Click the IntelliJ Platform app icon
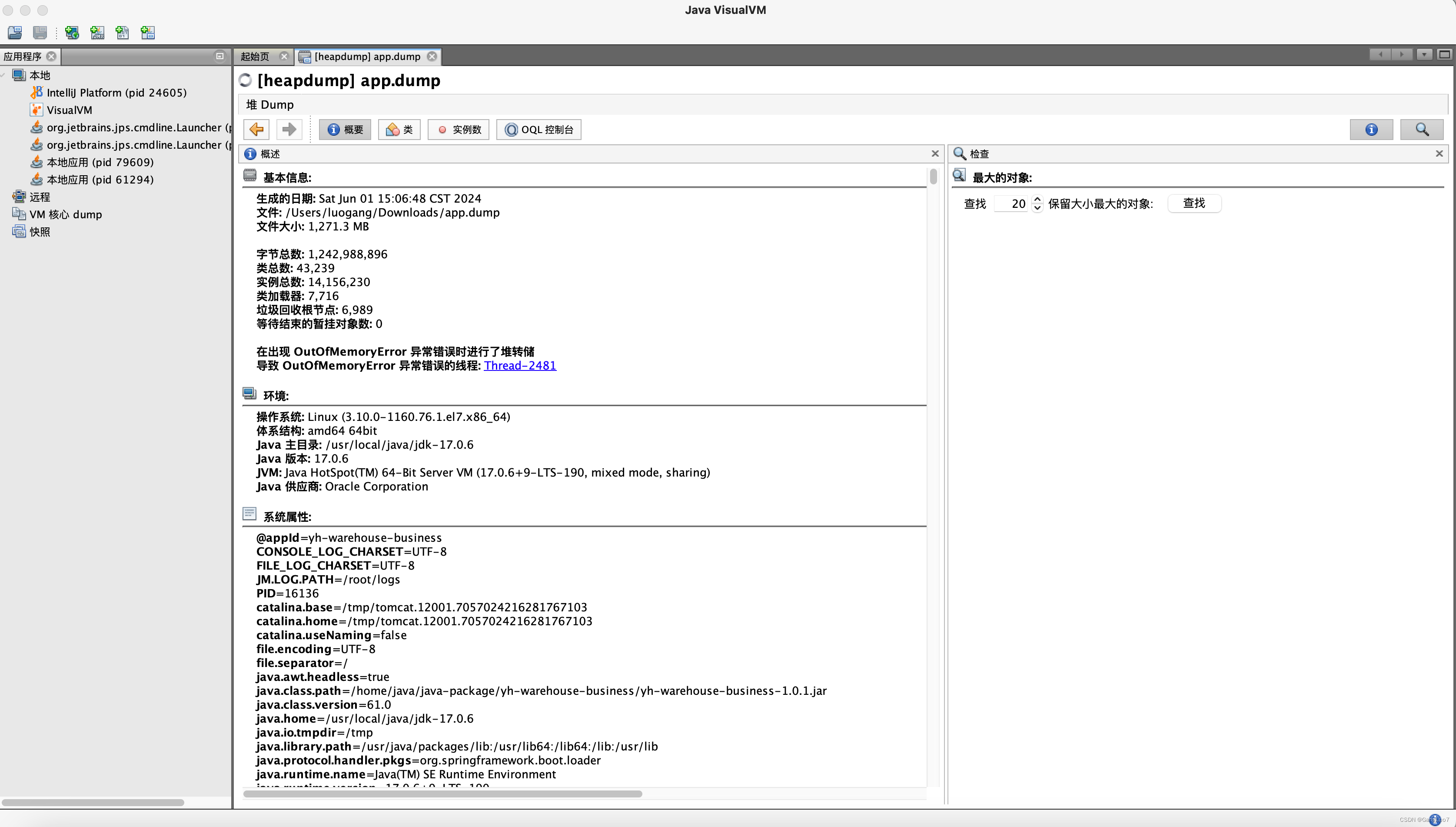Viewport: 1456px width, 827px height. pos(37,92)
